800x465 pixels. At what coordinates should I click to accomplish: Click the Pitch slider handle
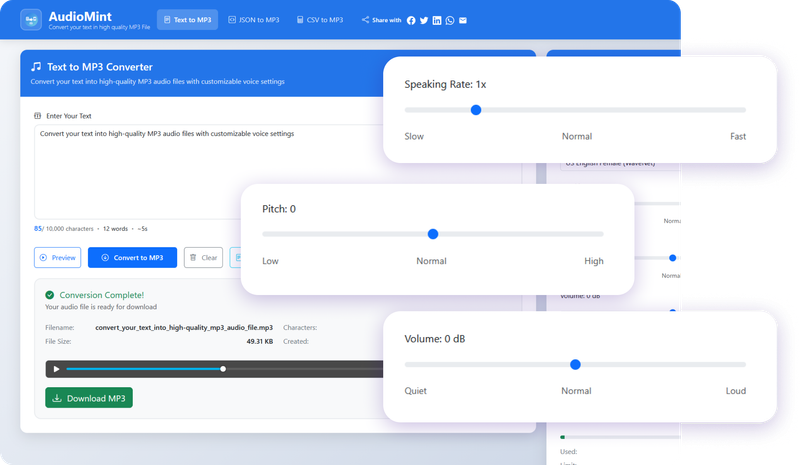433,234
